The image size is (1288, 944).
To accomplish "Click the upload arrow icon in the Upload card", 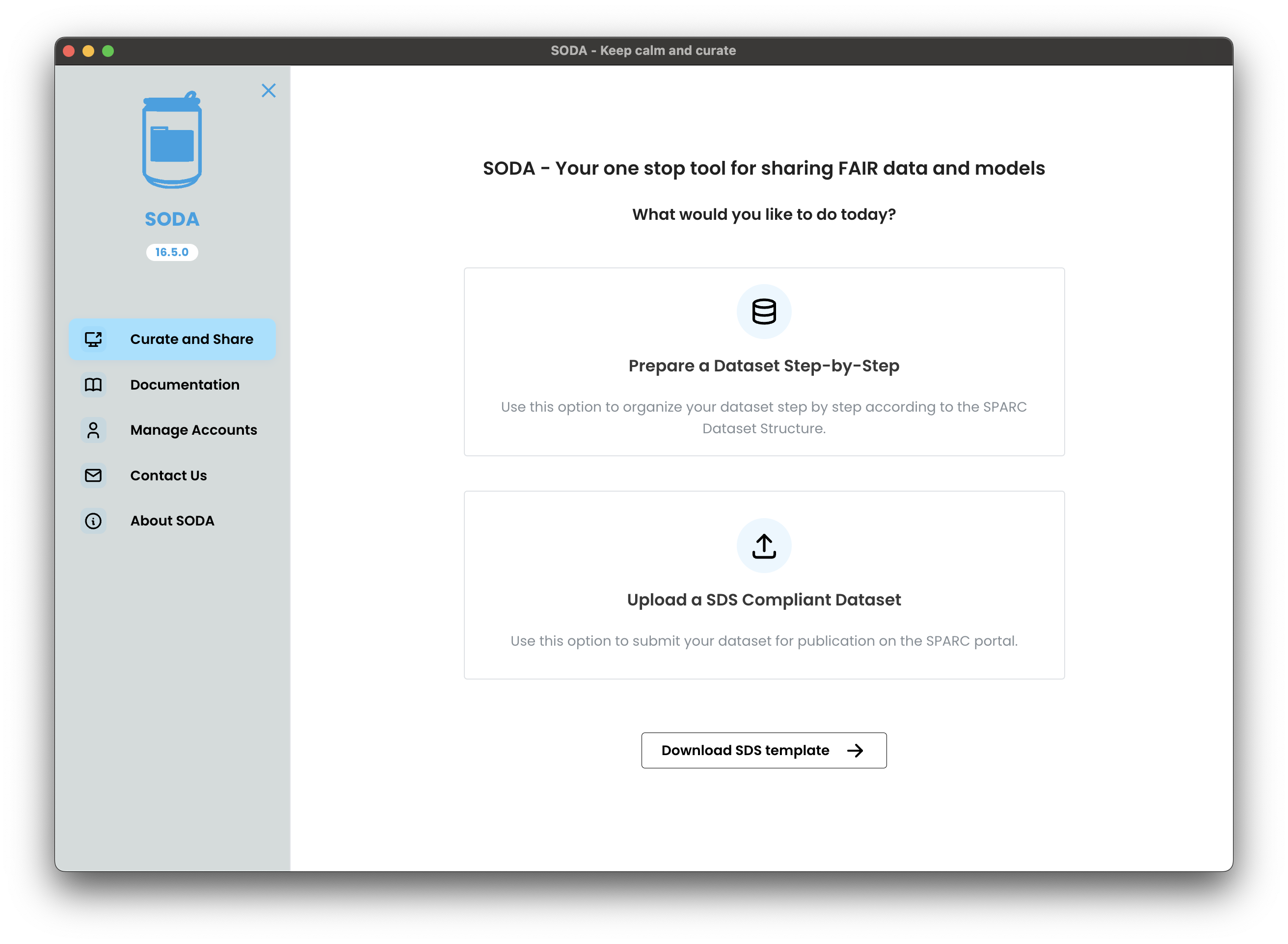I will point(764,546).
